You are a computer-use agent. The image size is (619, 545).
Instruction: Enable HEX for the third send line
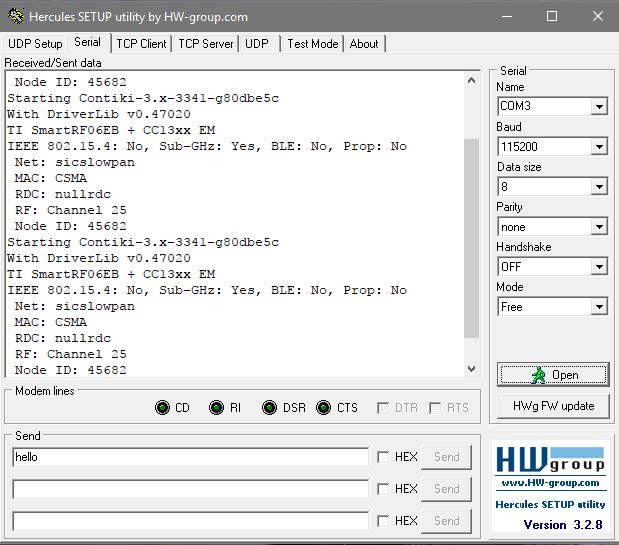click(x=383, y=521)
